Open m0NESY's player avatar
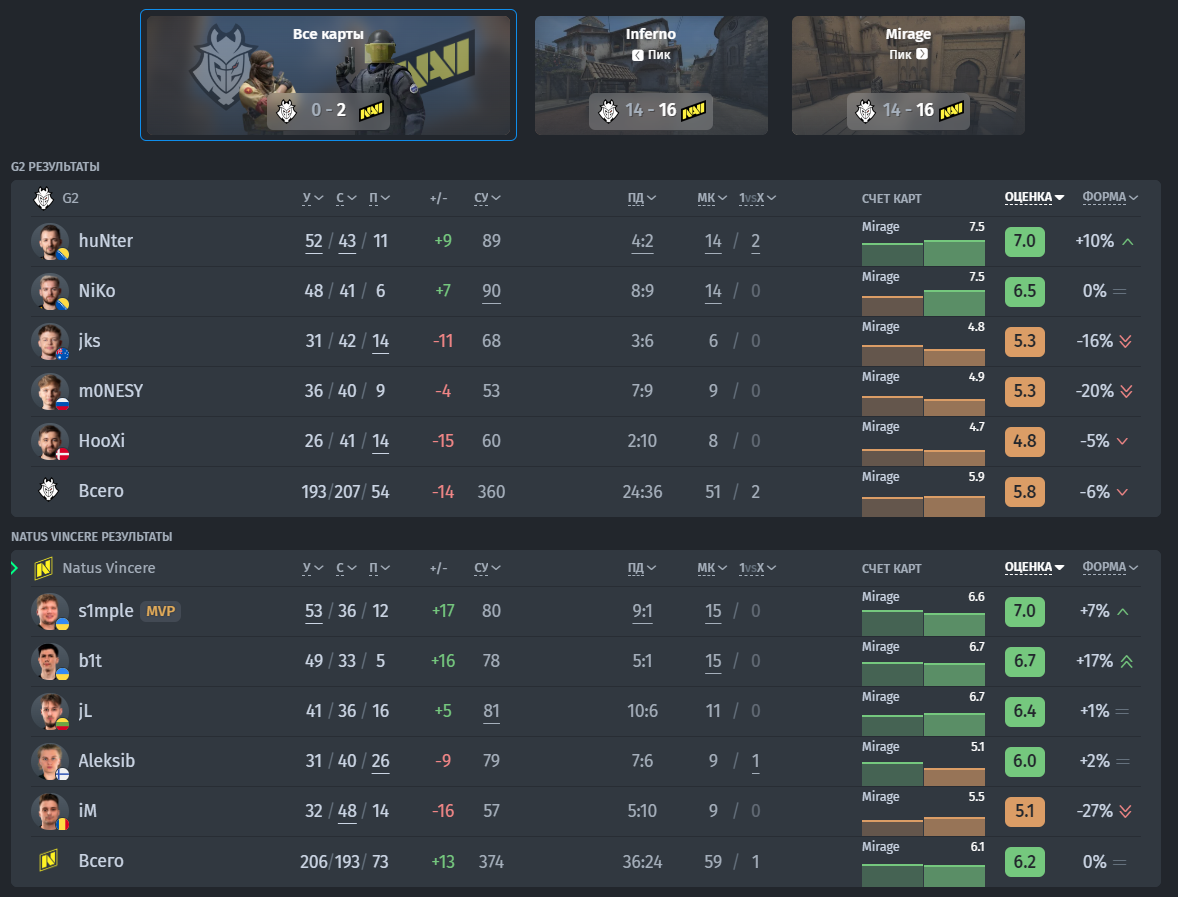The image size is (1178, 897). (50, 391)
